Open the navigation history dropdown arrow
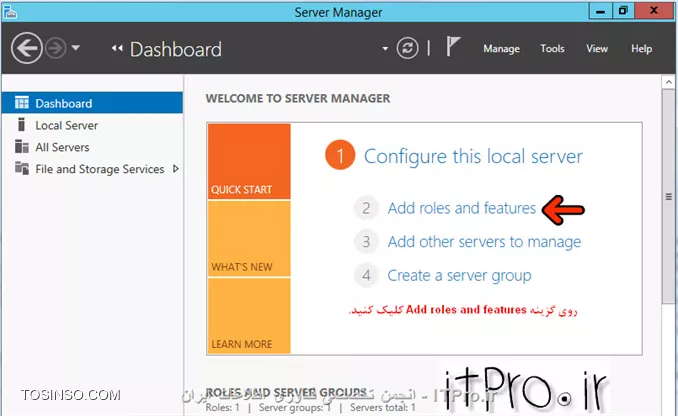The width and height of the screenshot is (678, 416). [x=76, y=48]
